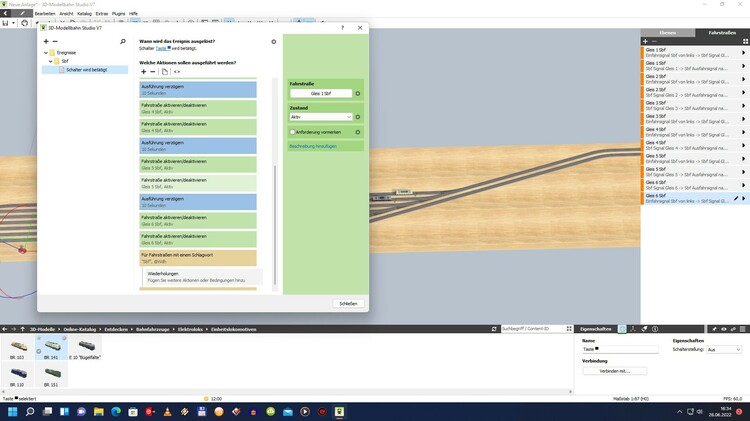The width and height of the screenshot is (750, 421).
Task: Open Plugins menu
Action: 119,14
